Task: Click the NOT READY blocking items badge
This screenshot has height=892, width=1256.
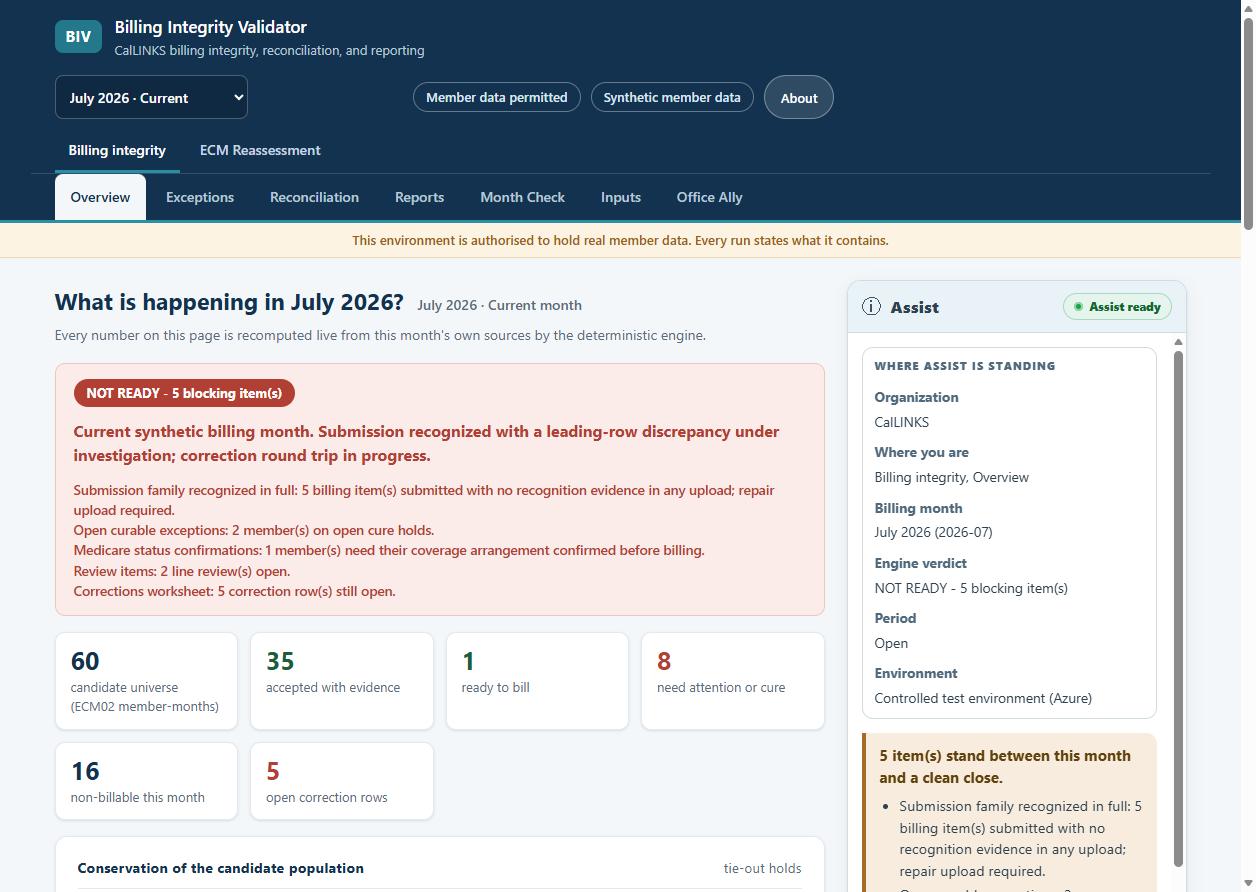Action: coord(184,393)
